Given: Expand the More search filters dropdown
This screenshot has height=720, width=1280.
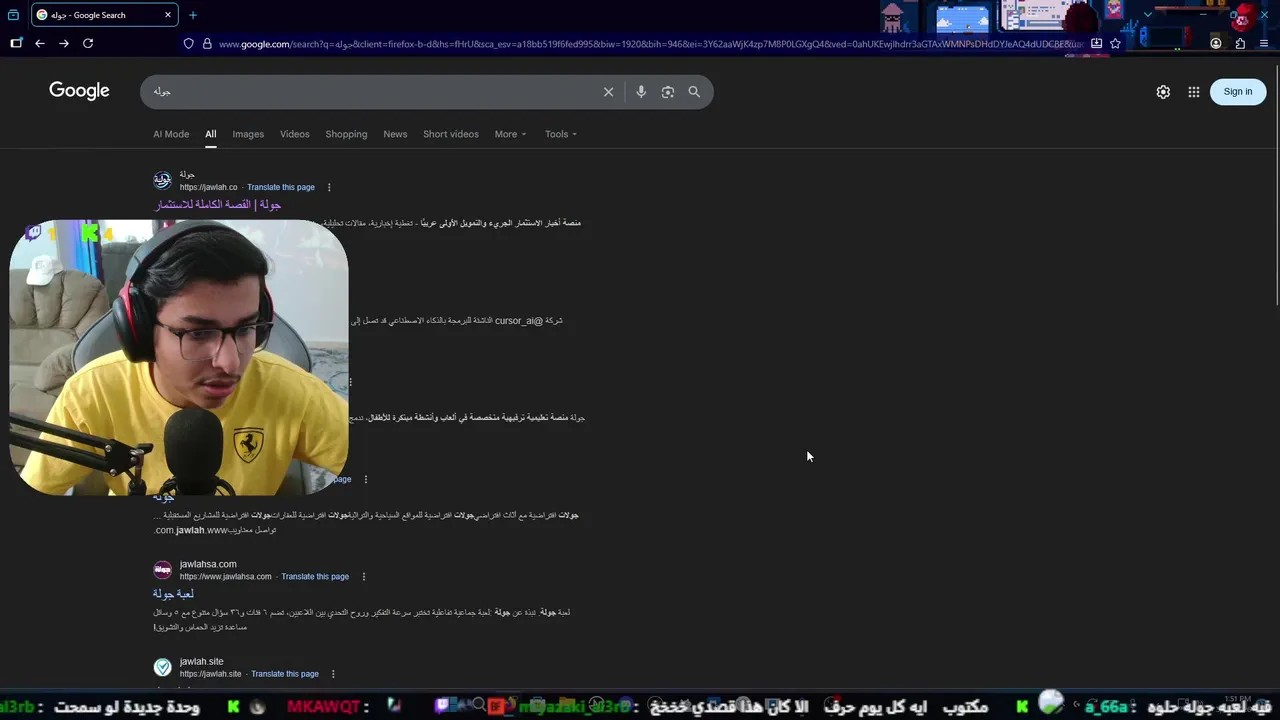Looking at the screenshot, I should pyautogui.click(x=510, y=134).
